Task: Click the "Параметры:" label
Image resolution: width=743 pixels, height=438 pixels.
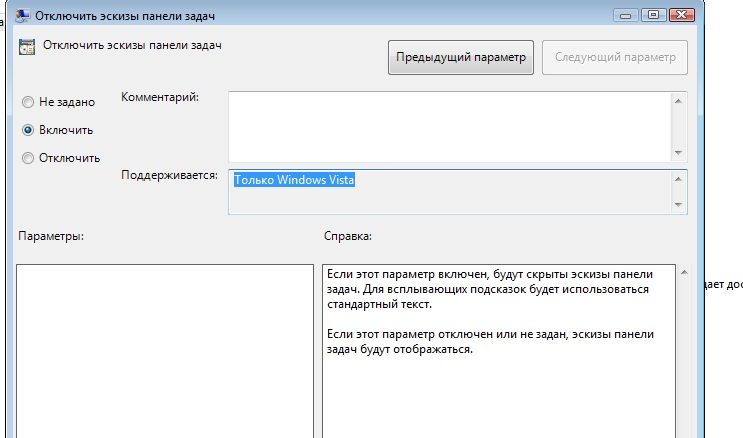Action: (x=51, y=236)
